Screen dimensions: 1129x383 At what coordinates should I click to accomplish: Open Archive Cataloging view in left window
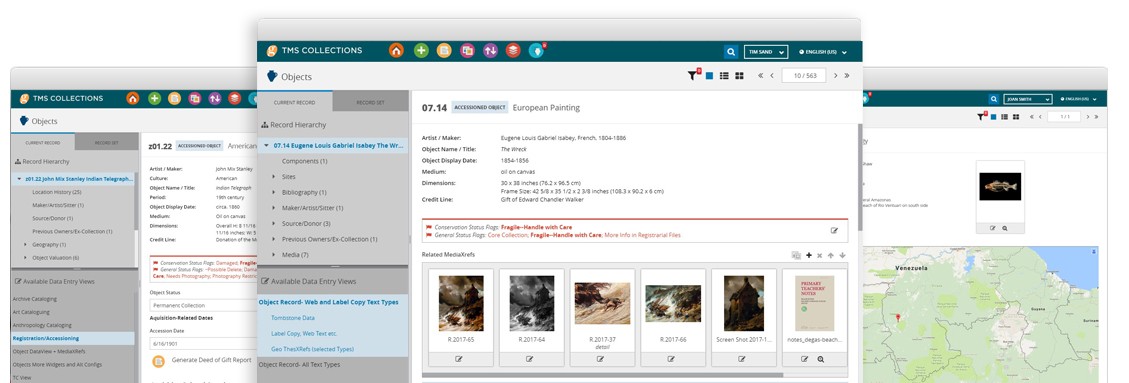tap(35, 298)
